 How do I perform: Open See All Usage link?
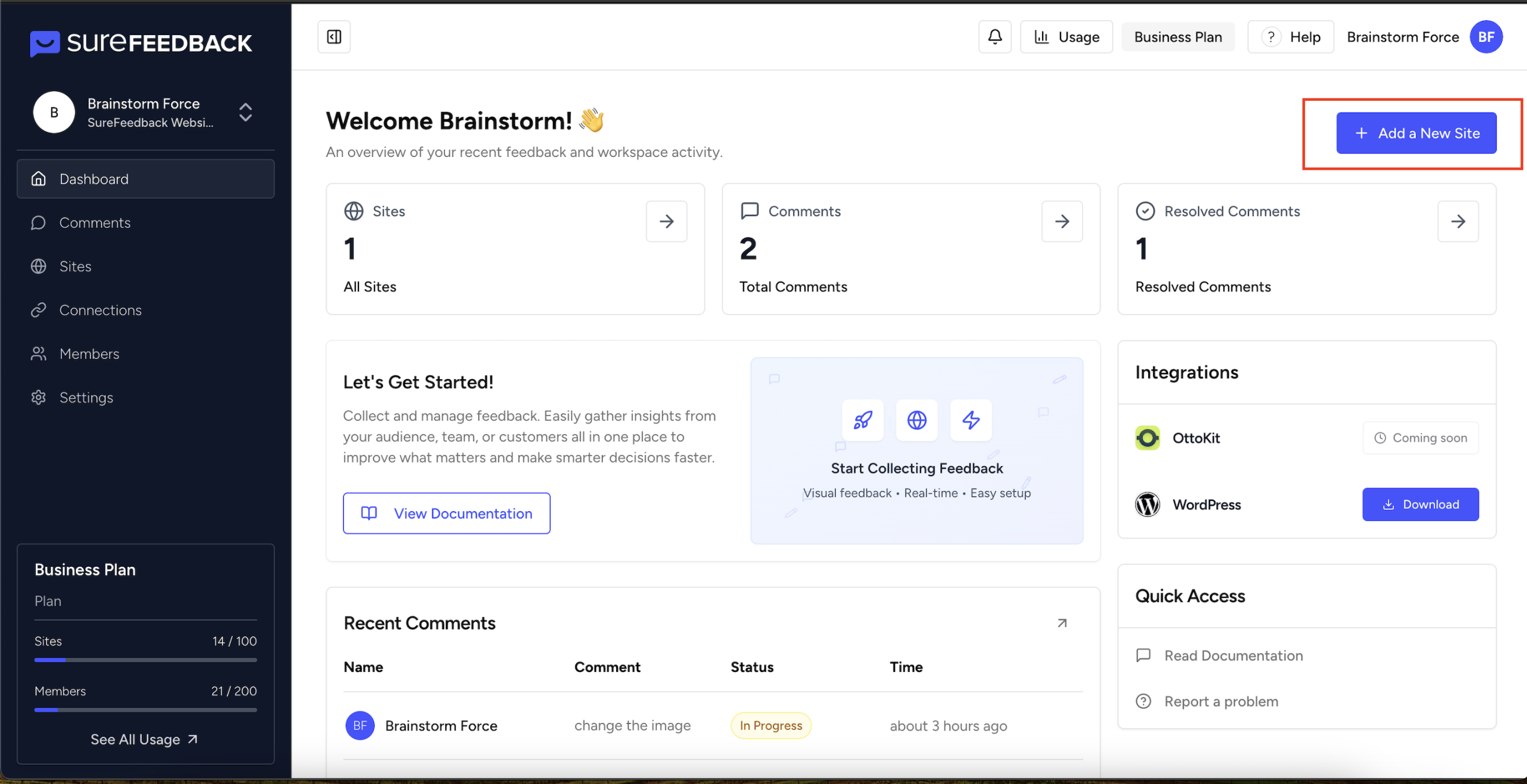(x=144, y=739)
